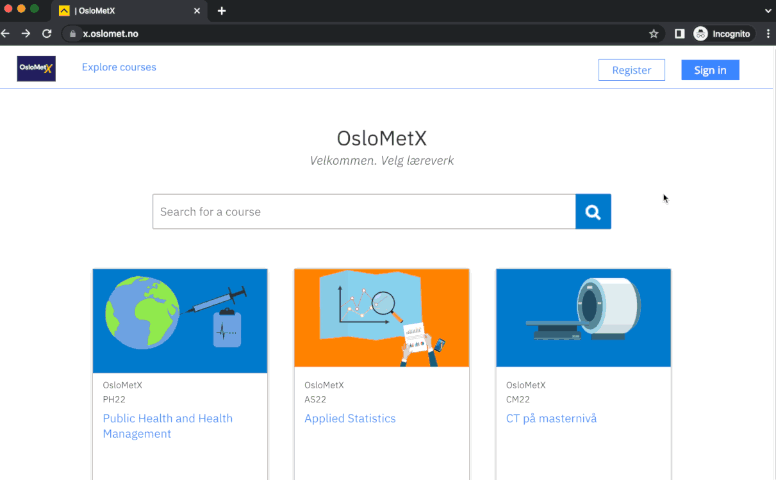Click the lock icon in address bar
The width and height of the screenshot is (776, 480).
[x=73, y=34]
